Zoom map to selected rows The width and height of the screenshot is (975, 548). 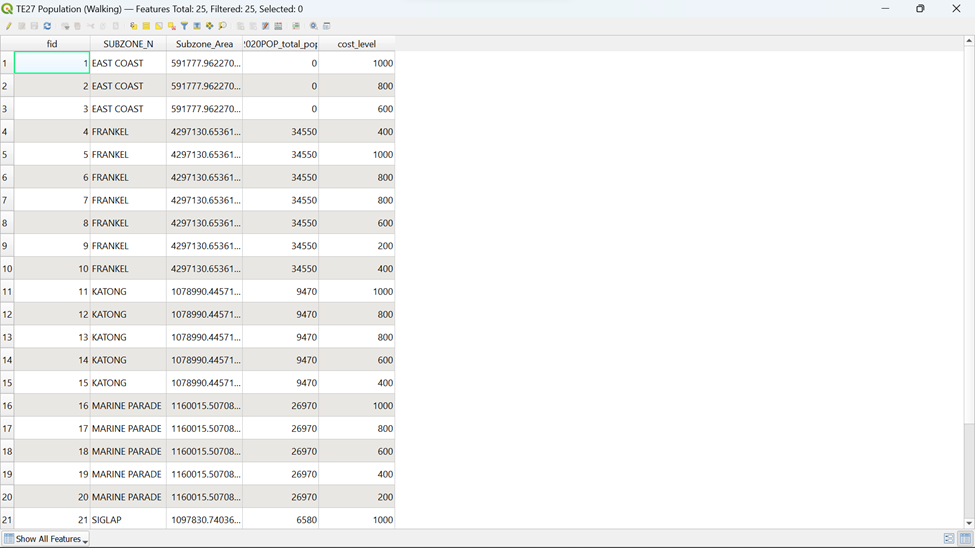pos(222,26)
